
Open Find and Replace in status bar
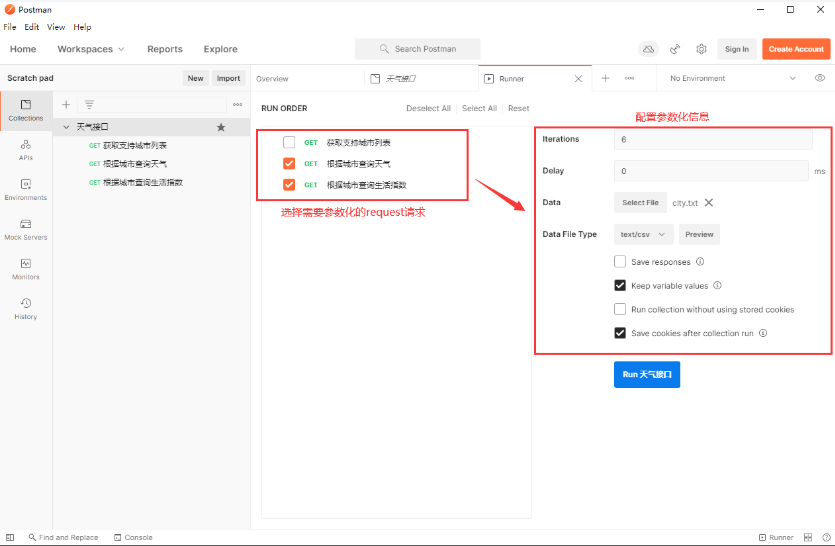[63, 537]
